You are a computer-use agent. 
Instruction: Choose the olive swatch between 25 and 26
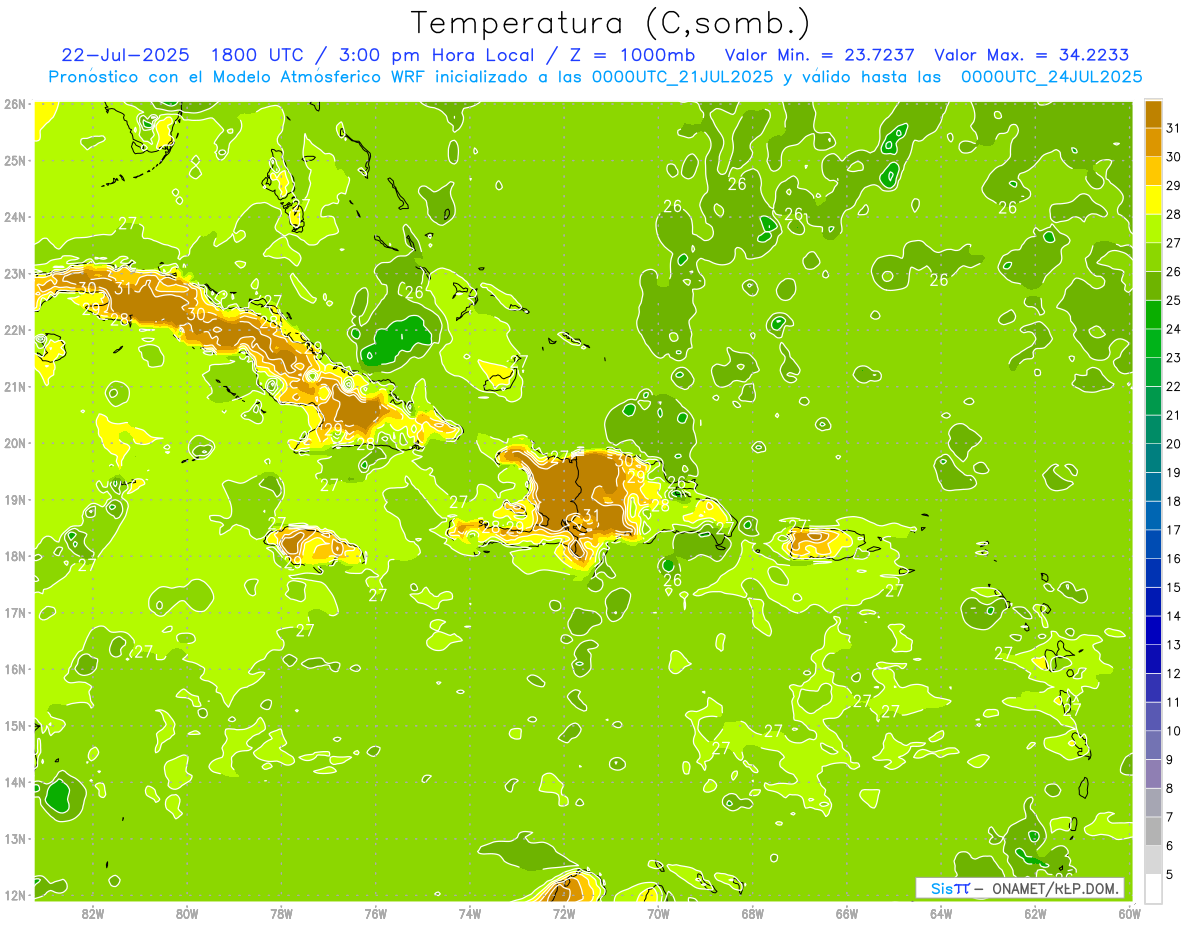(1153, 286)
